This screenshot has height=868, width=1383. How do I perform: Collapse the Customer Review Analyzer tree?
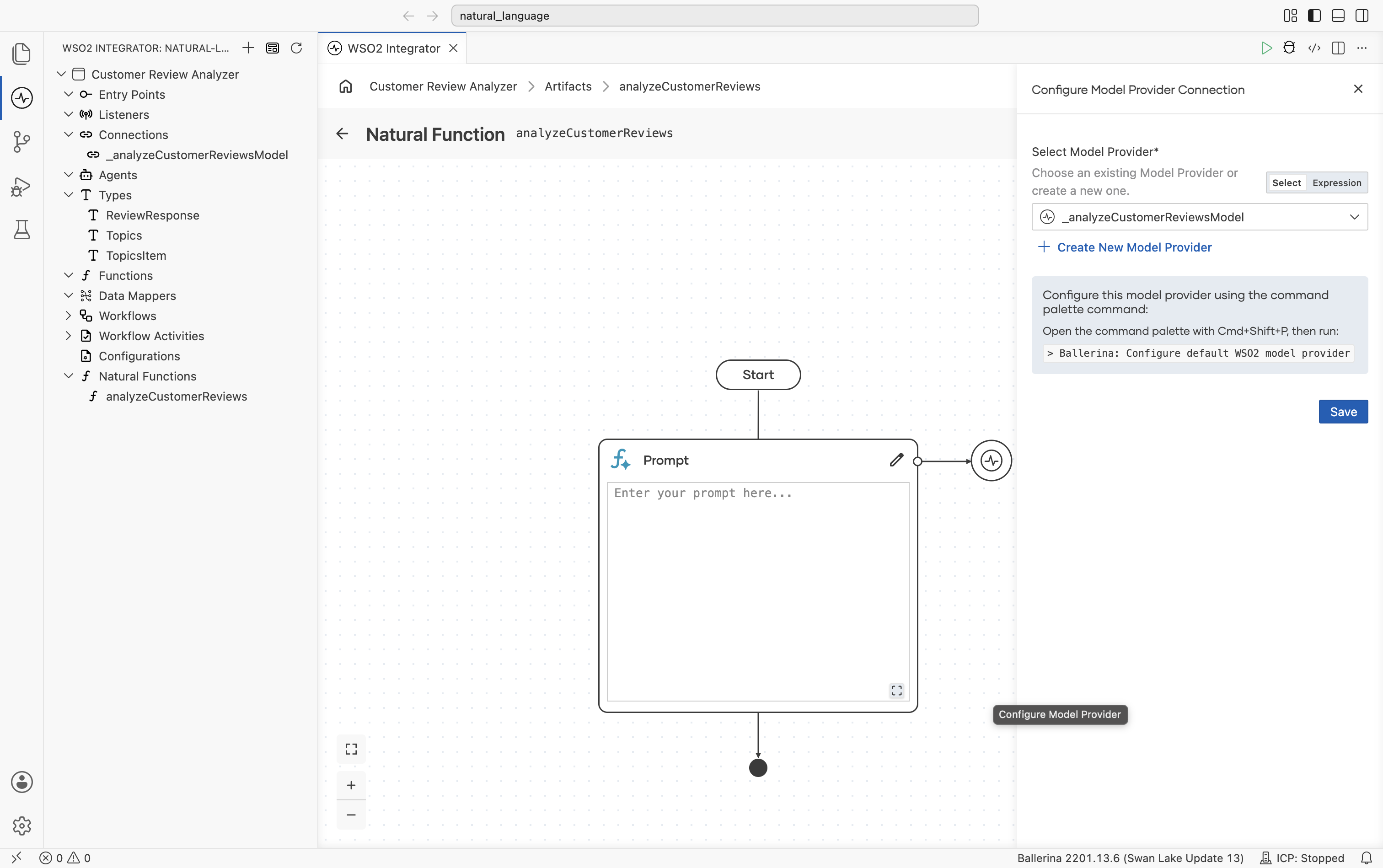click(61, 74)
